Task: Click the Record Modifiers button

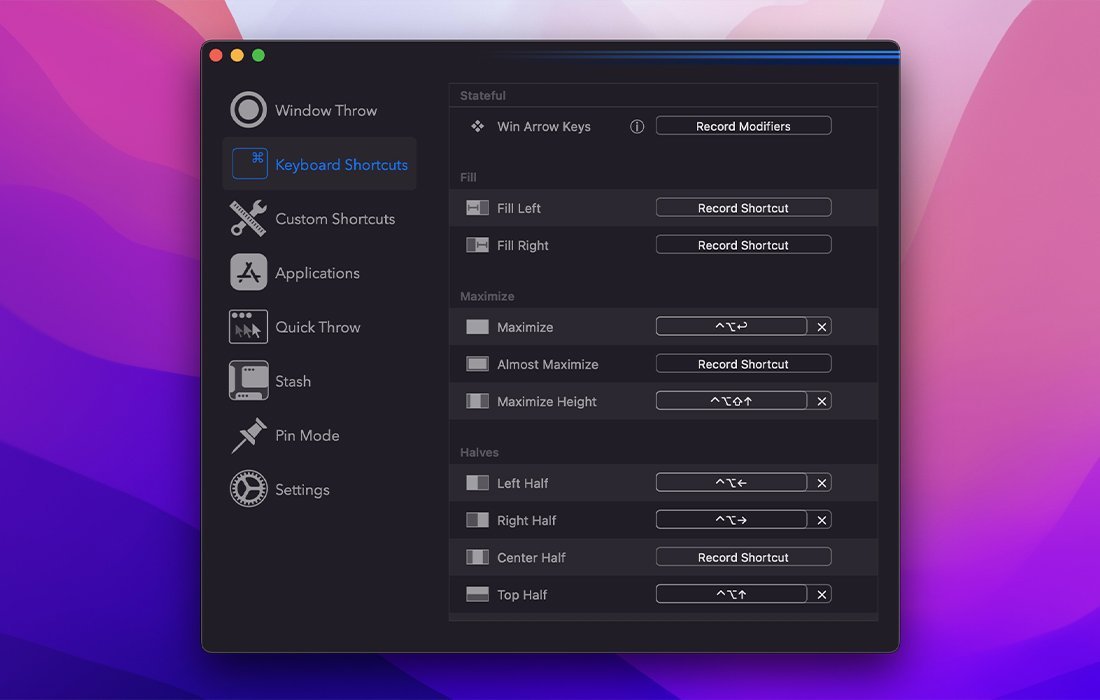Action: click(x=743, y=125)
